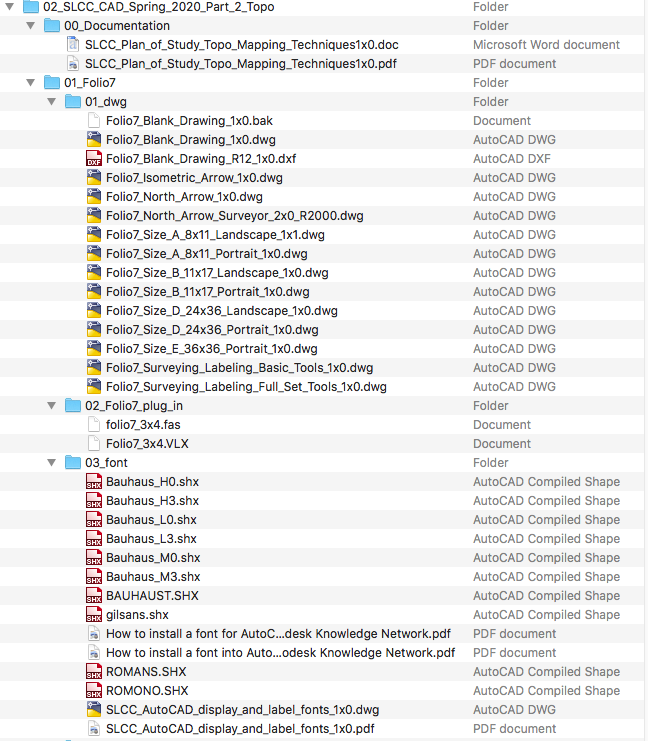Select the 03_font folder icon
The image size is (648, 741).
pos(73,463)
